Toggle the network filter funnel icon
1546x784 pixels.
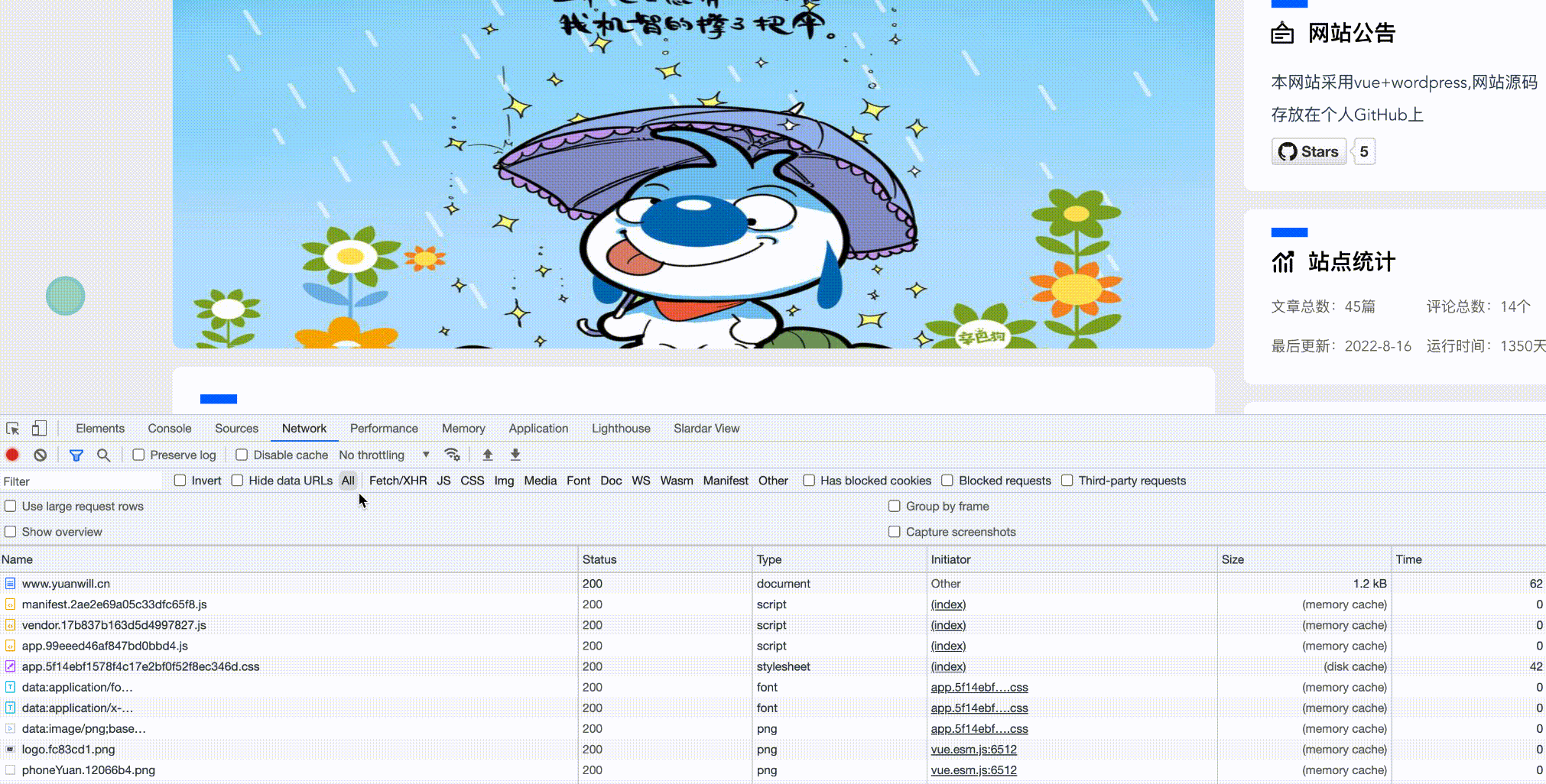[x=76, y=455]
